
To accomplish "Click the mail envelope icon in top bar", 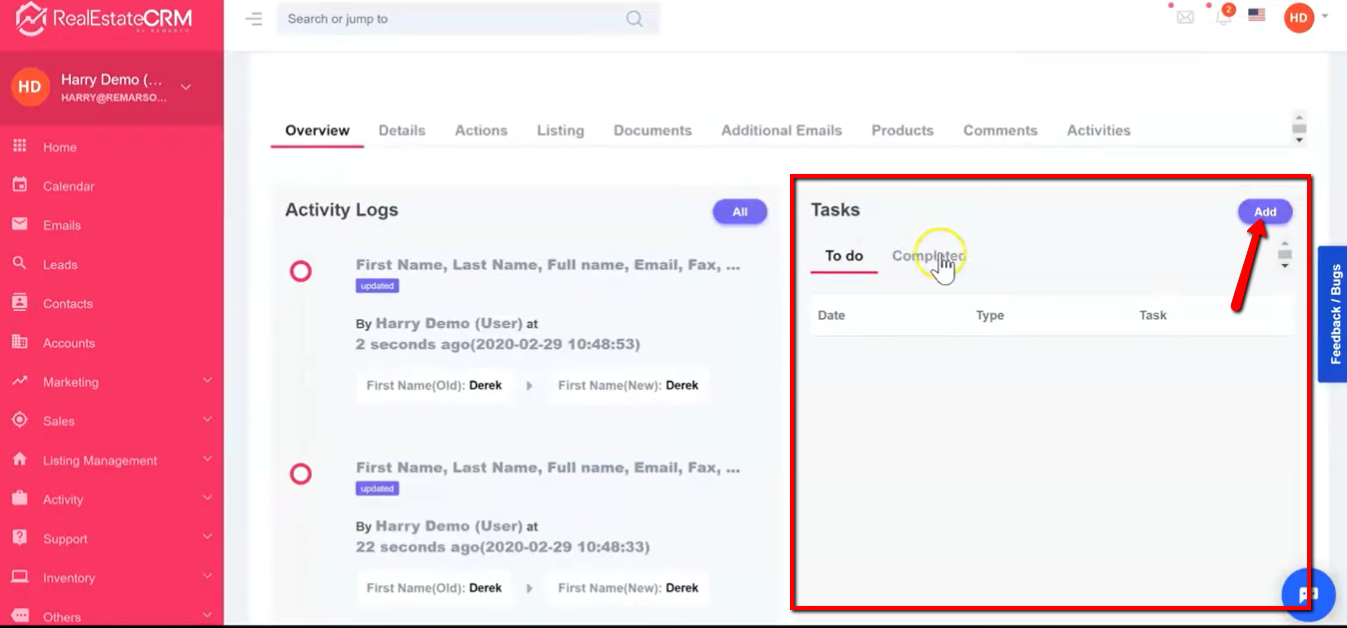I will pyautogui.click(x=1185, y=17).
